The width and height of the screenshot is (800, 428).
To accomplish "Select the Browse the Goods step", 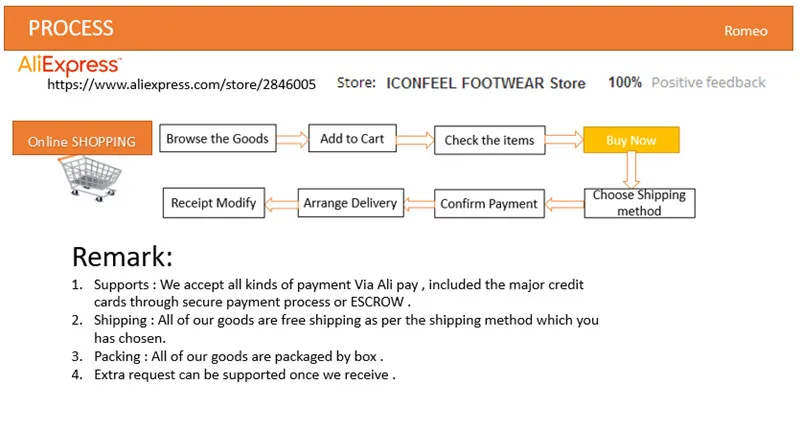I will [x=218, y=138].
